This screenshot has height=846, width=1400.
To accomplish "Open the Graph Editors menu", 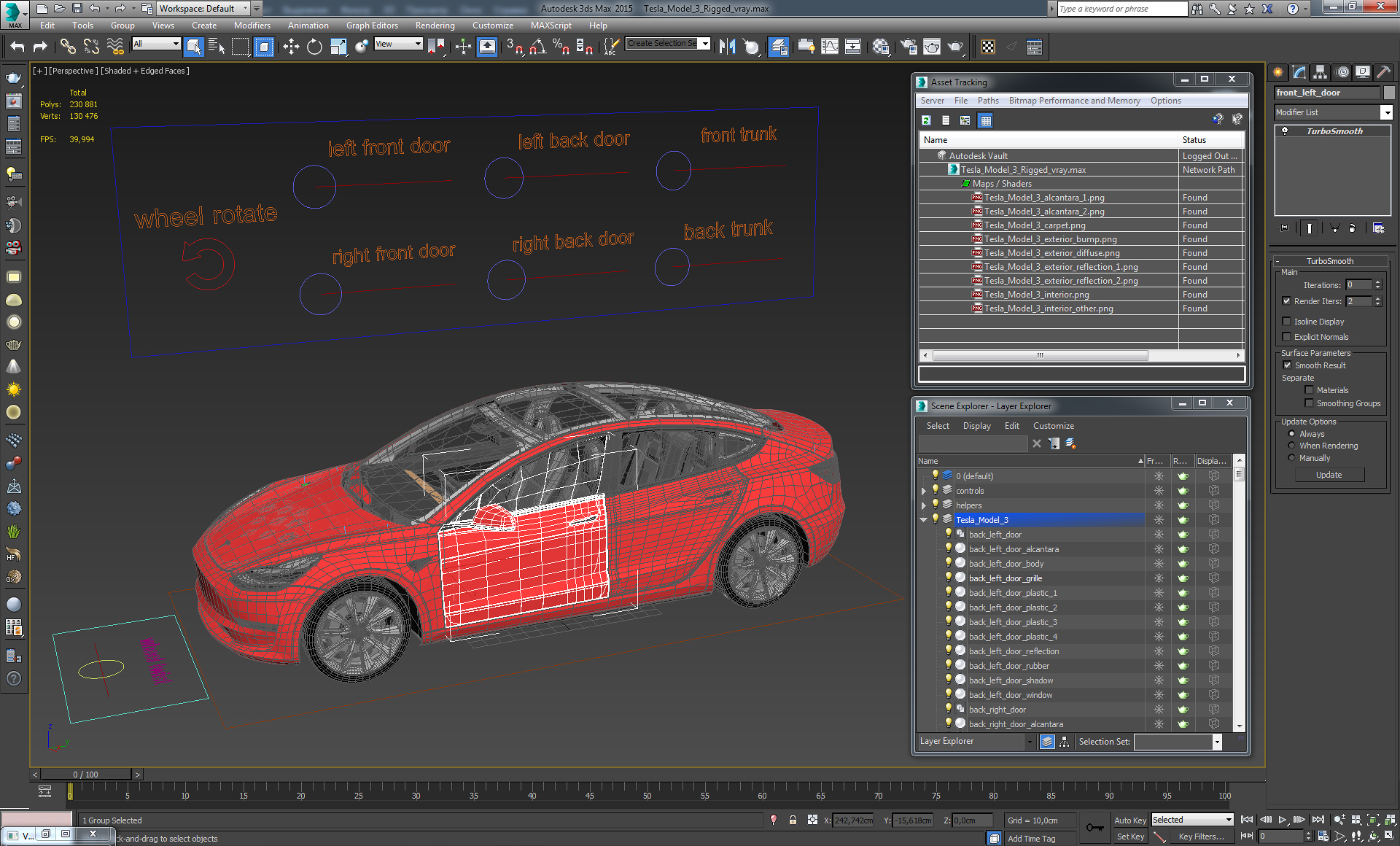I will pyautogui.click(x=372, y=26).
